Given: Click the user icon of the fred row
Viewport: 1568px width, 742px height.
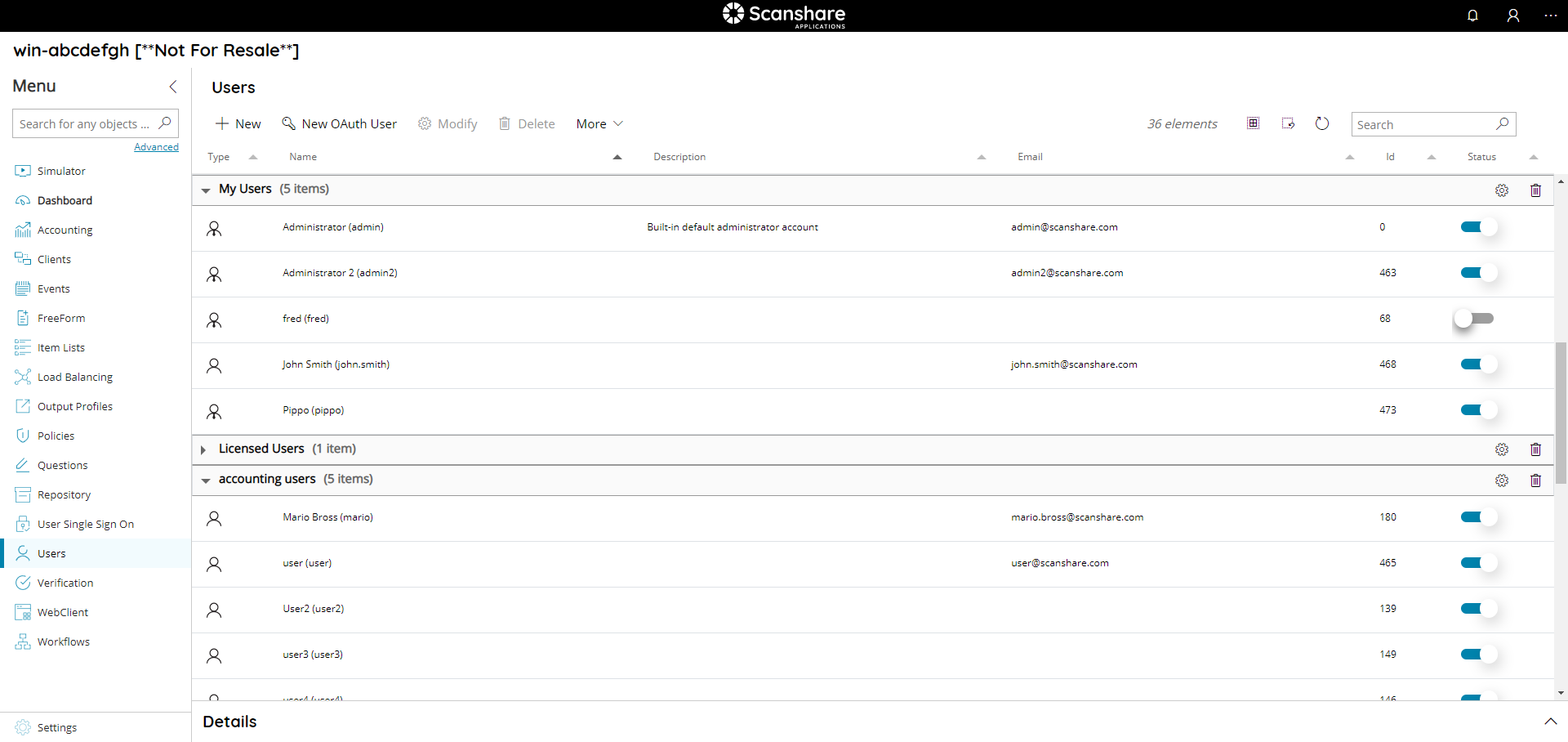Looking at the screenshot, I should 214,320.
